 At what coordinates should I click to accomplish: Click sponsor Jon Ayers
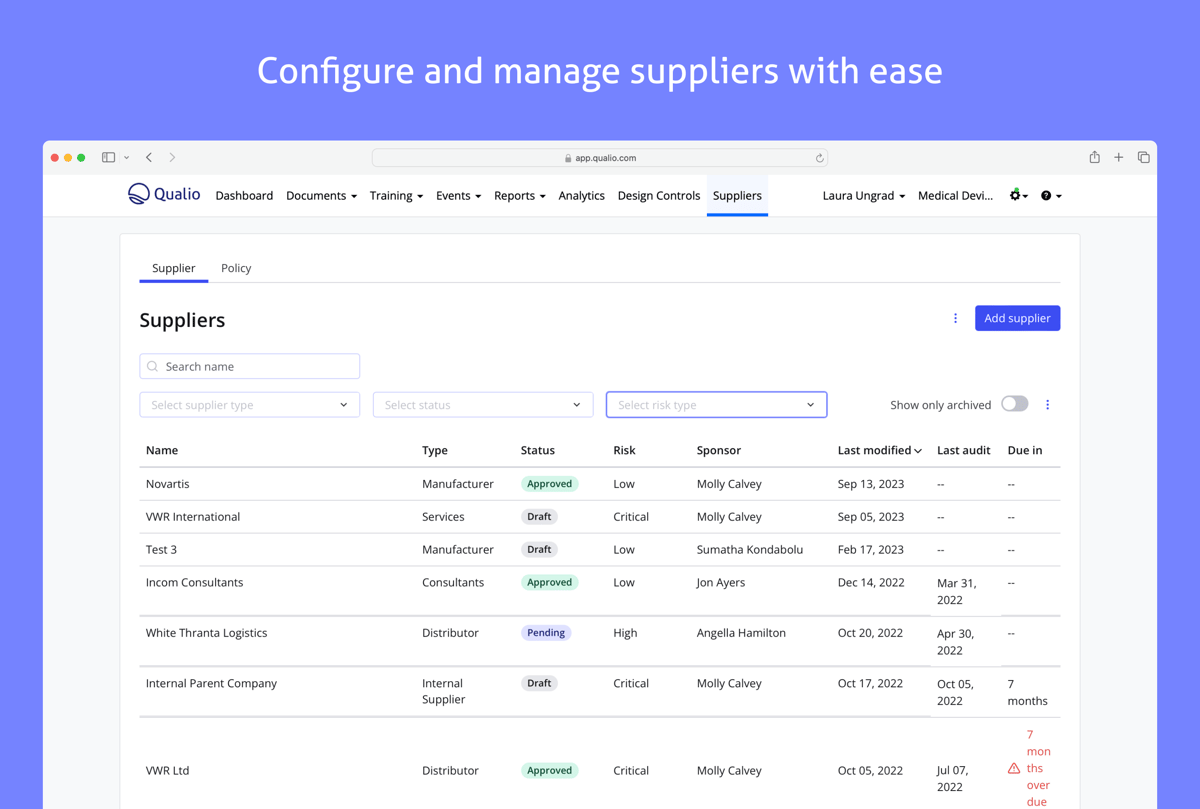coord(721,583)
